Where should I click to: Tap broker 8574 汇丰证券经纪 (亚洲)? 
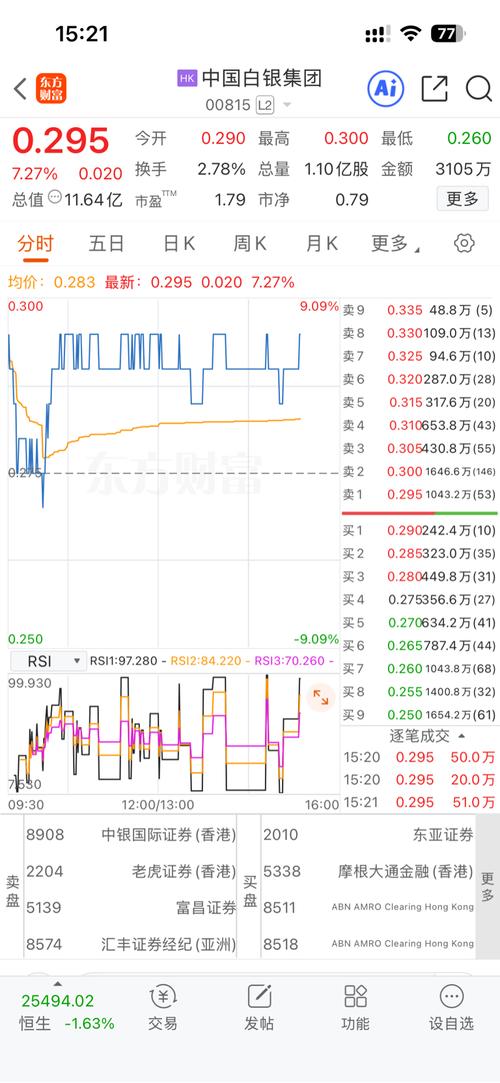click(x=131, y=943)
